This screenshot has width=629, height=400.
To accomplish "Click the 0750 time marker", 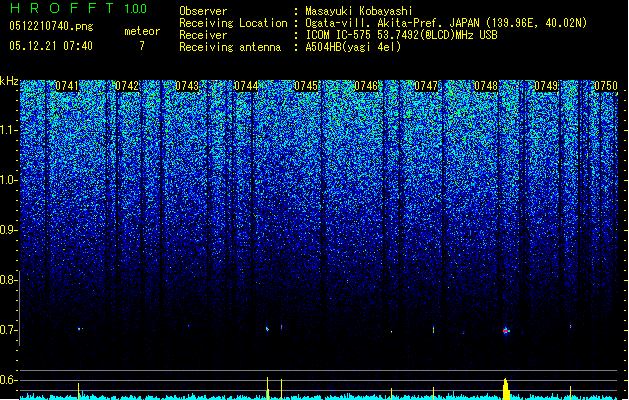I will click(606, 86).
